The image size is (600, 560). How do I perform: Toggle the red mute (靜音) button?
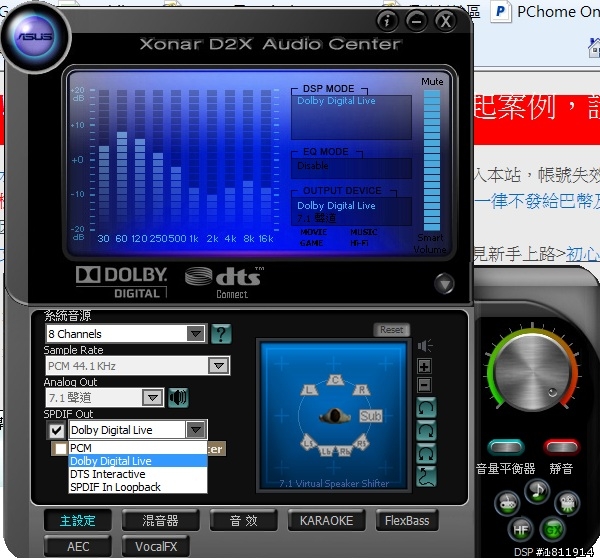(x=561, y=447)
